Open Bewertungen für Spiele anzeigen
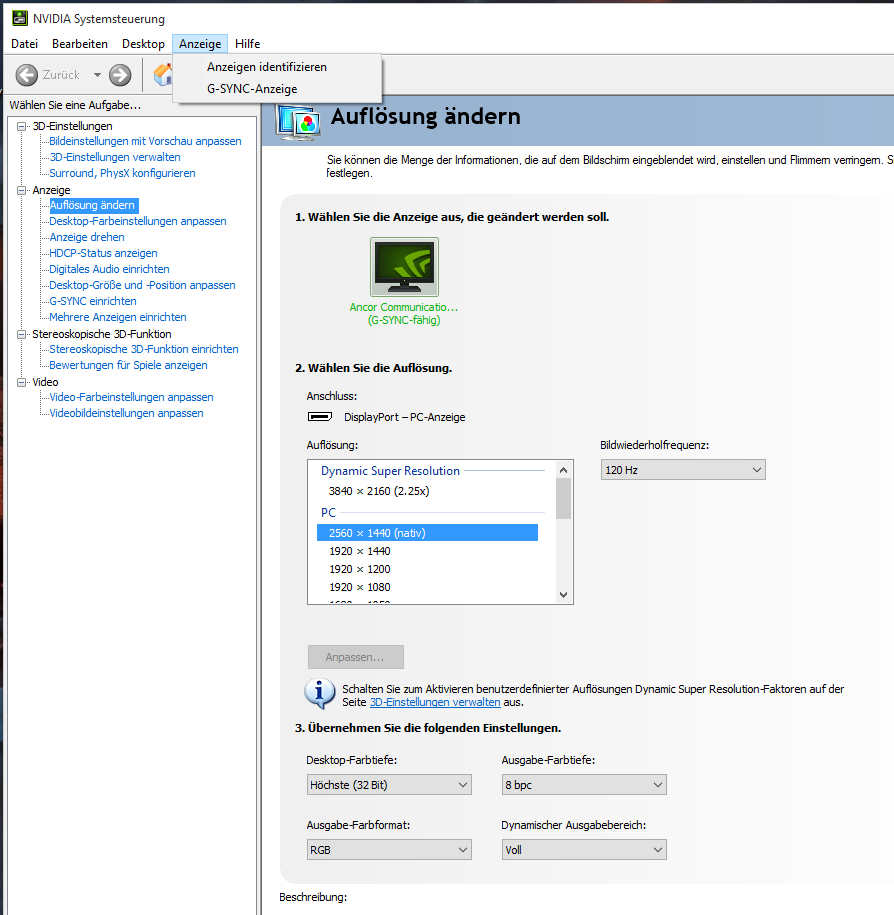 [128, 365]
